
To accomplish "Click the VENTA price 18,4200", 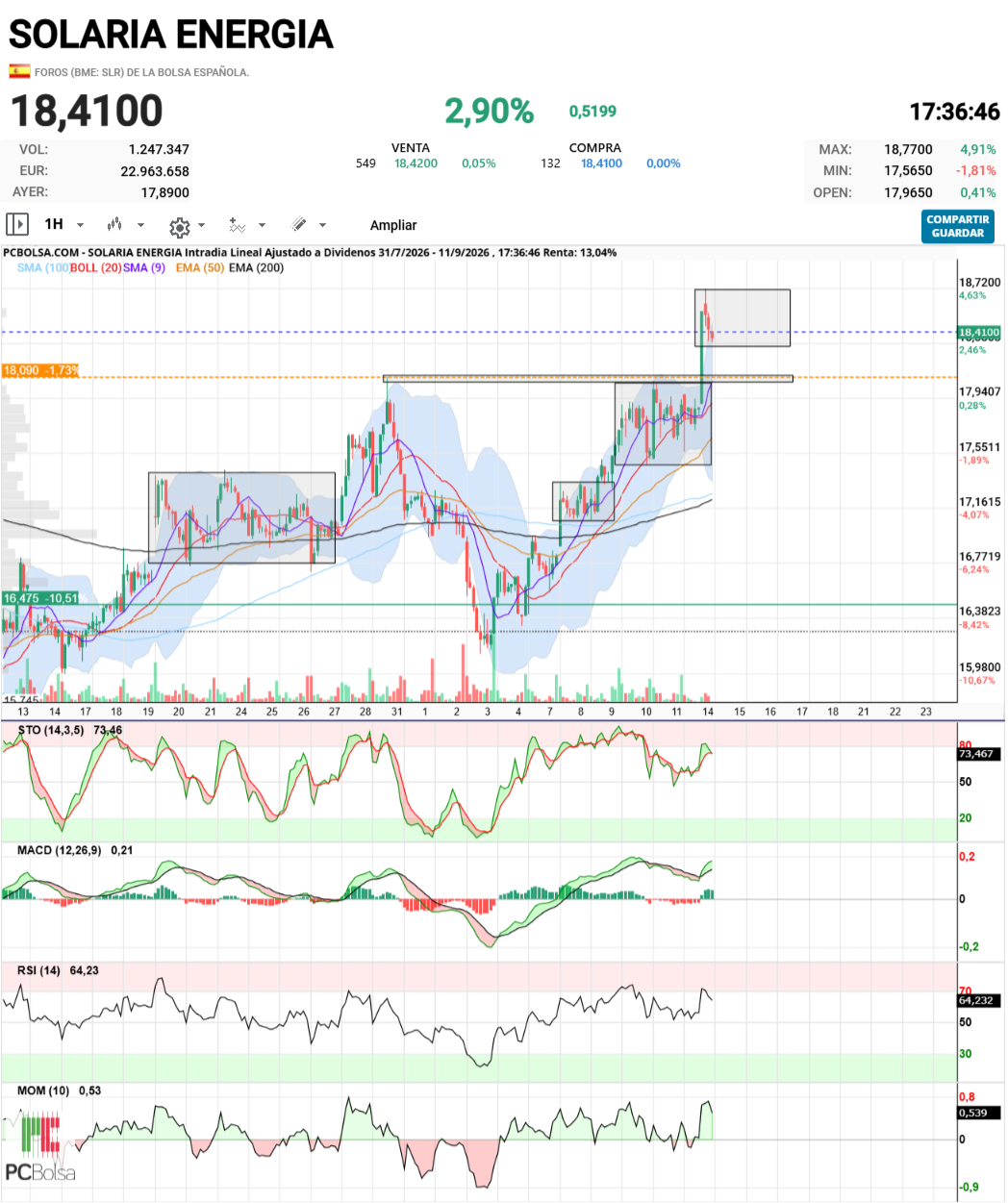I will pyautogui.click(x=416, y=163).
